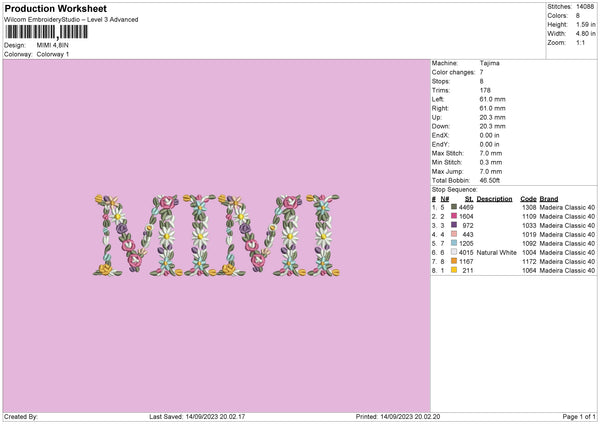Screen dimensions: 600x424
Task: Click the orange swatch for code 1172
Action: coord(454,261)
